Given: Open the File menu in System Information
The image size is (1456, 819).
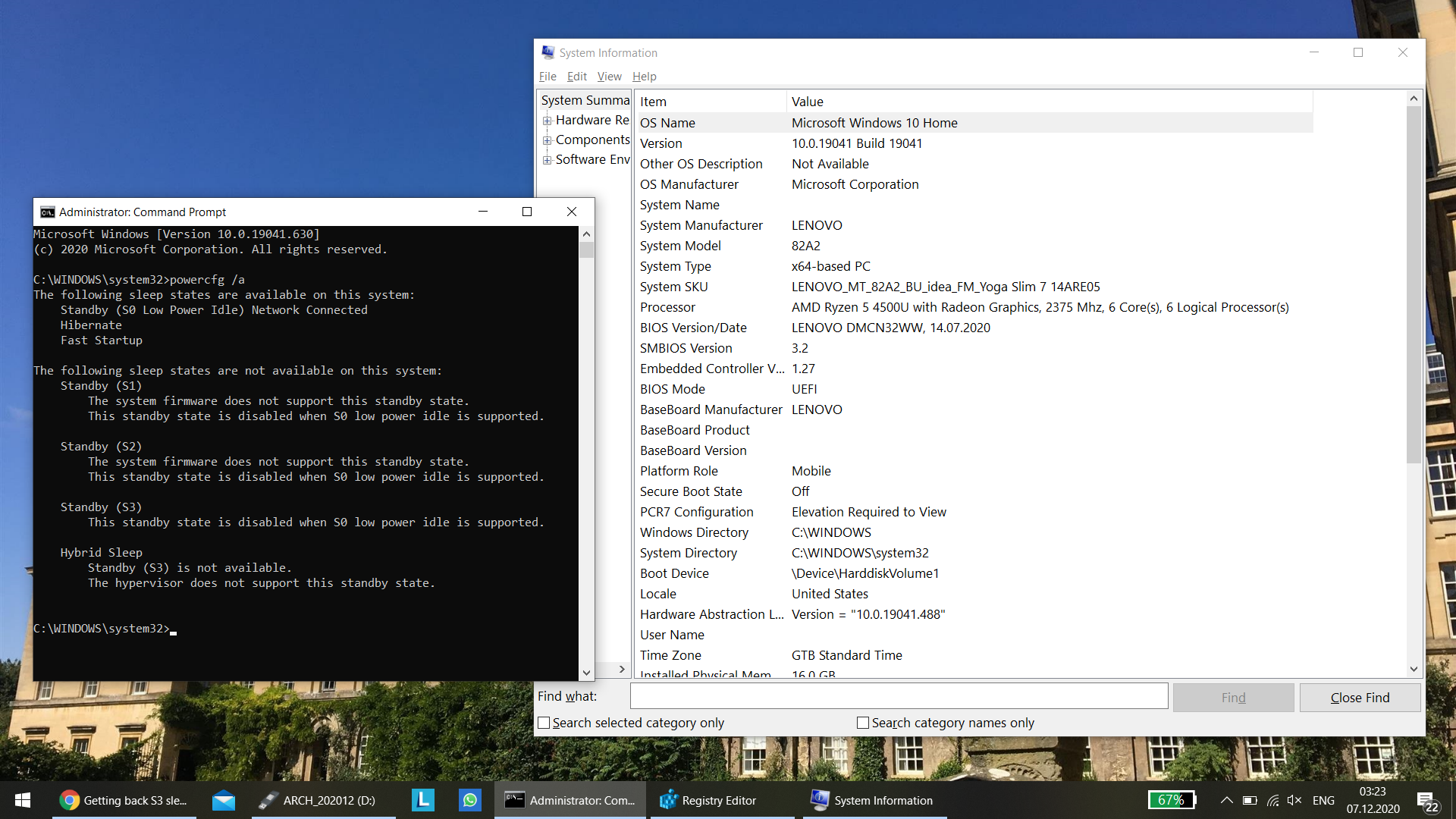Looking at the screenshot, I should pos(548,77).
